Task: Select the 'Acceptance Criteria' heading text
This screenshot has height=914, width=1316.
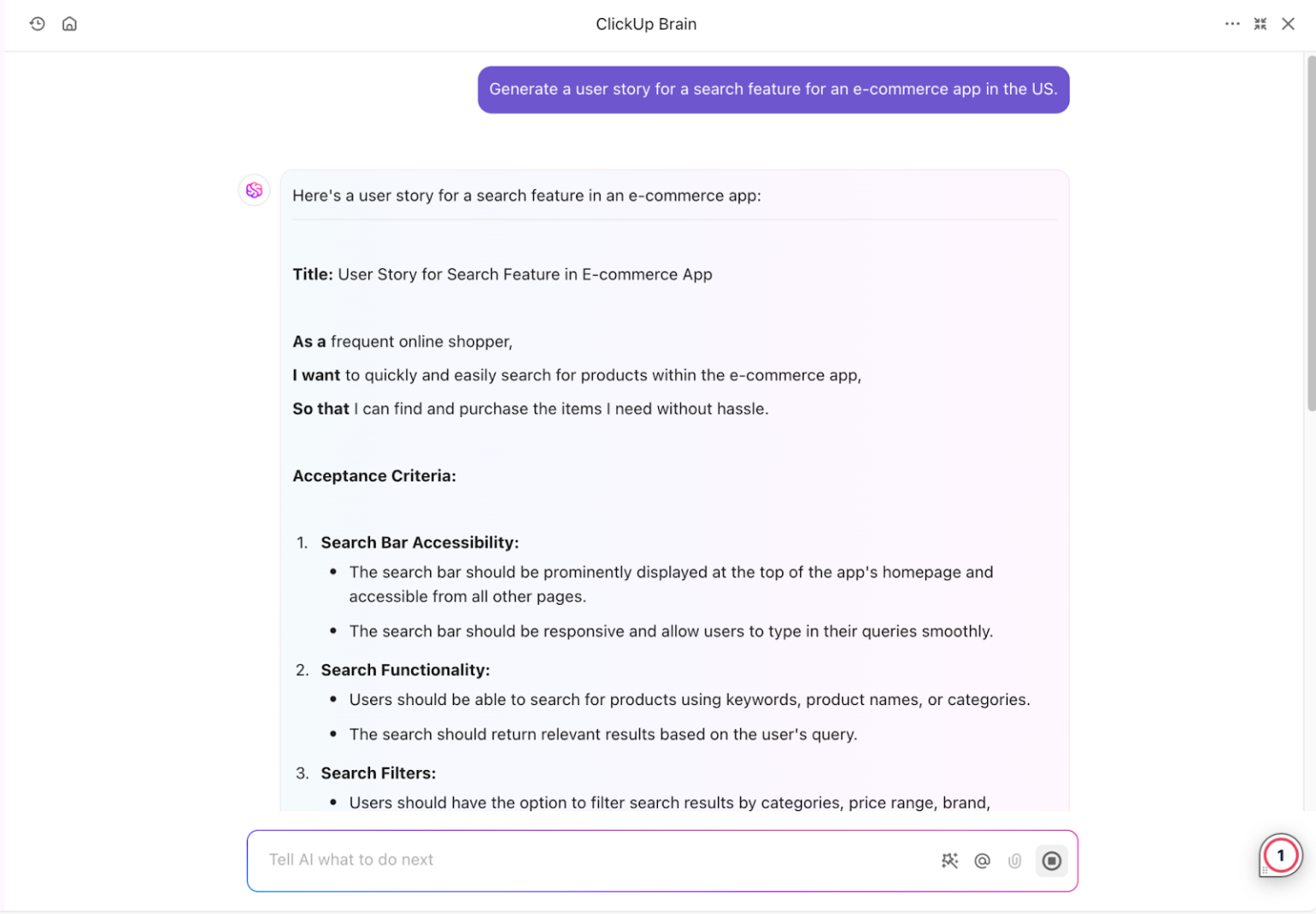Action: 374,475
